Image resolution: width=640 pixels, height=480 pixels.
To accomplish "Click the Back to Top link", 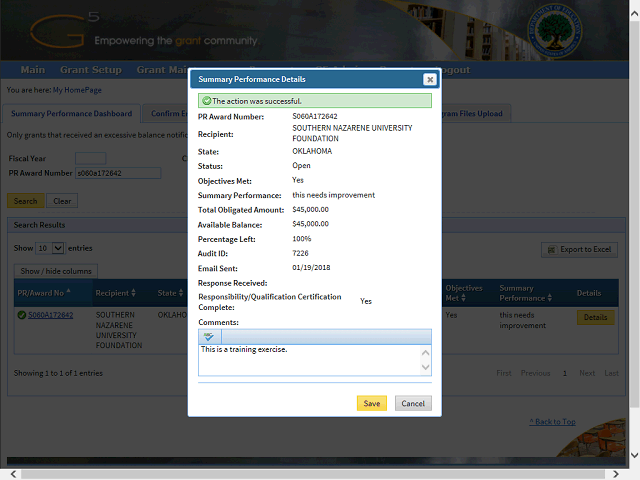I will 553,422.
